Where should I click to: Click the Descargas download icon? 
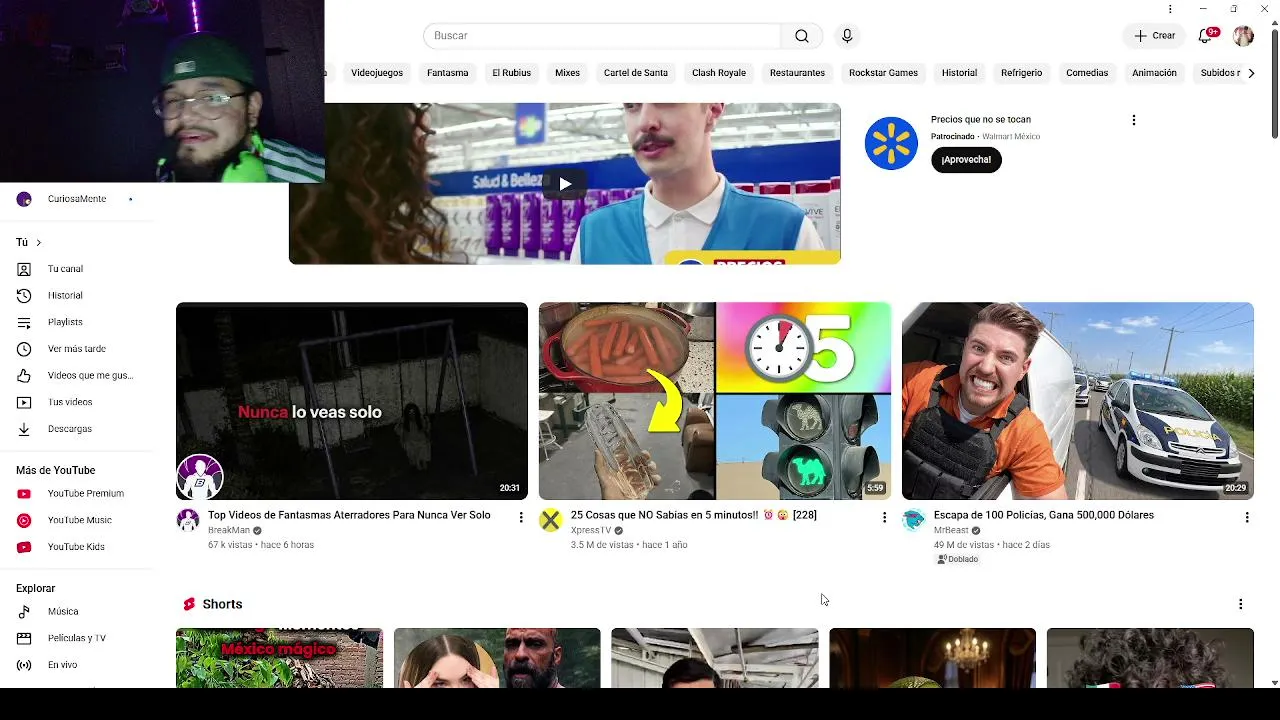click(x=24, y=429)
